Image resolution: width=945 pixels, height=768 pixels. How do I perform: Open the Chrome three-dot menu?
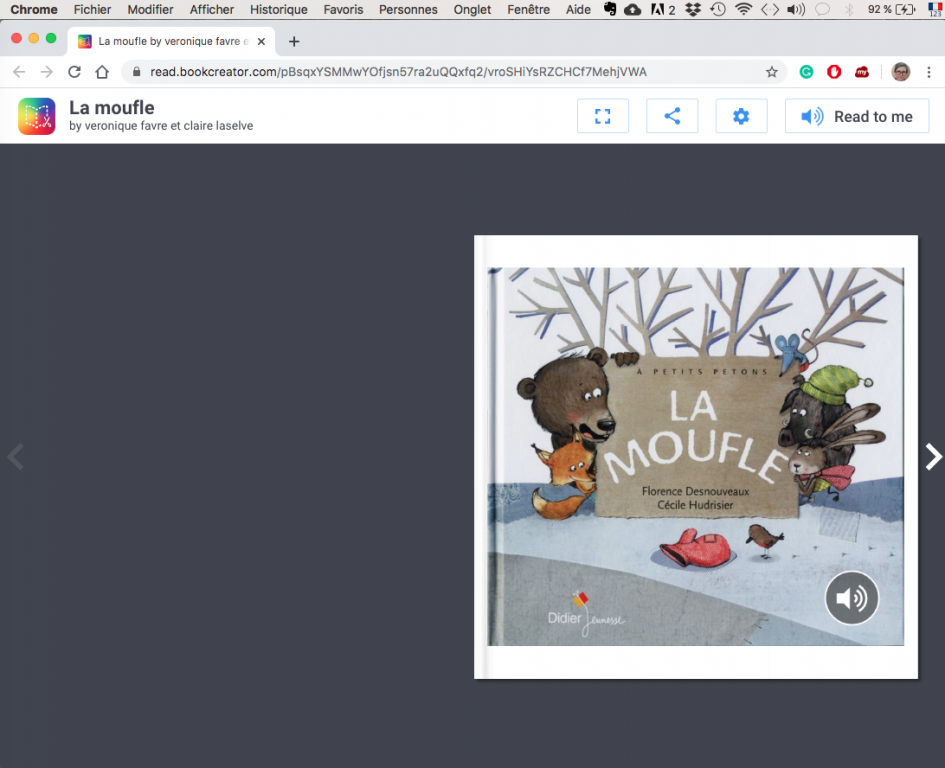click(929, 72)
